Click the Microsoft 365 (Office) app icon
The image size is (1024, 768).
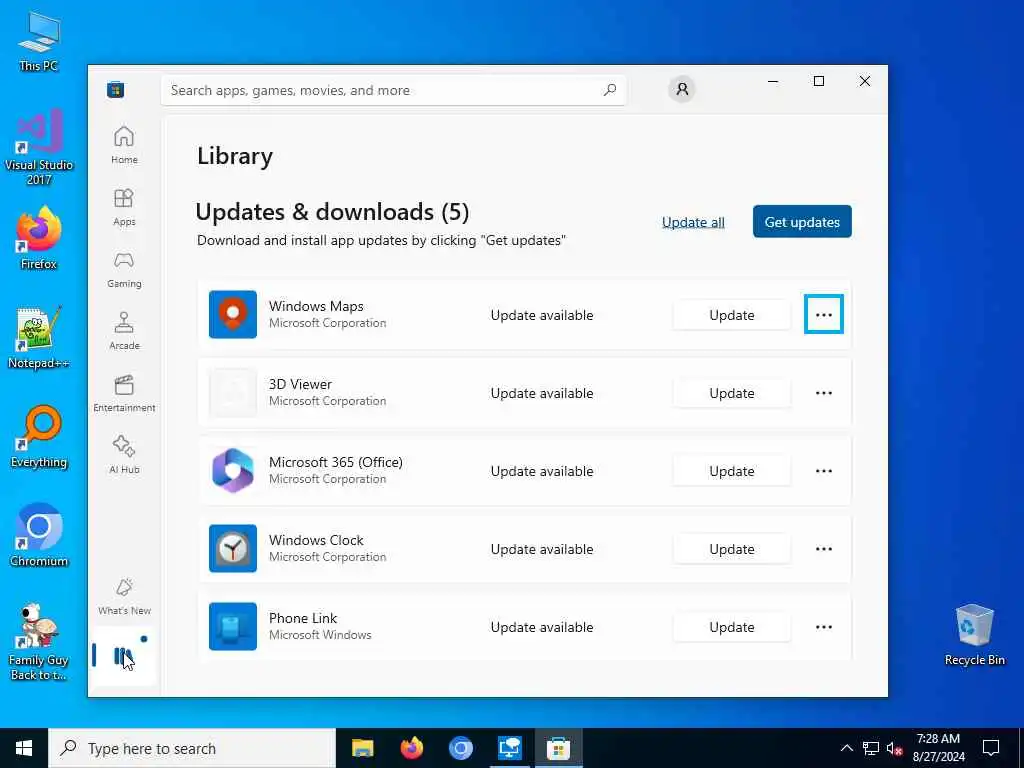click(232, 470)
